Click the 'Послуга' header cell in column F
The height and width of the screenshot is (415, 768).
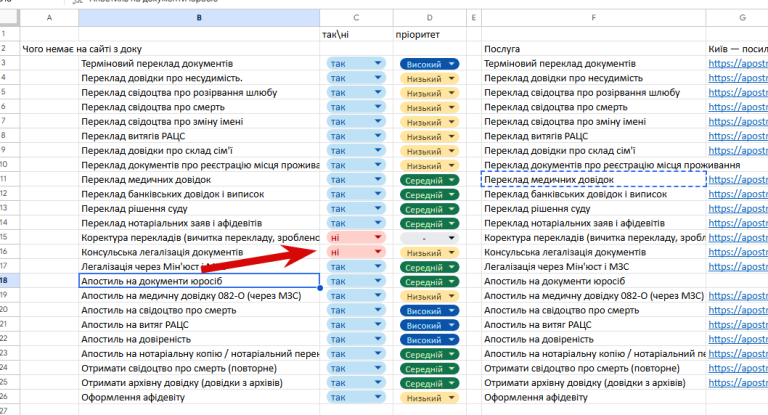click(x=594, y=49)
